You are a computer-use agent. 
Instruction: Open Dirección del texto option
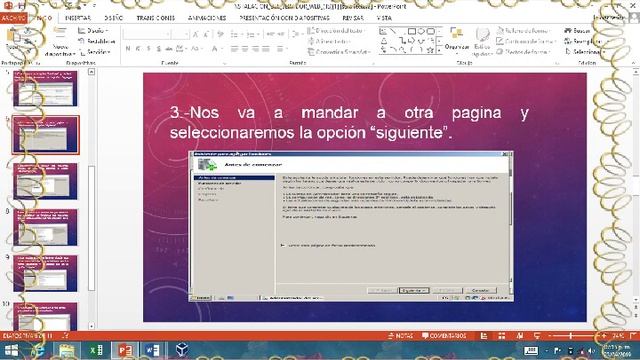[336, 31]
